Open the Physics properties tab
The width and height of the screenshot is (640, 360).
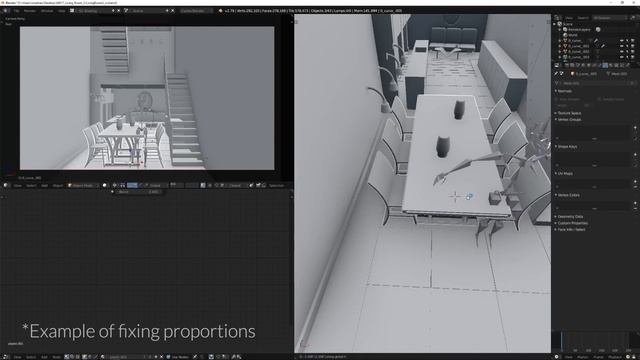point(627,65)
